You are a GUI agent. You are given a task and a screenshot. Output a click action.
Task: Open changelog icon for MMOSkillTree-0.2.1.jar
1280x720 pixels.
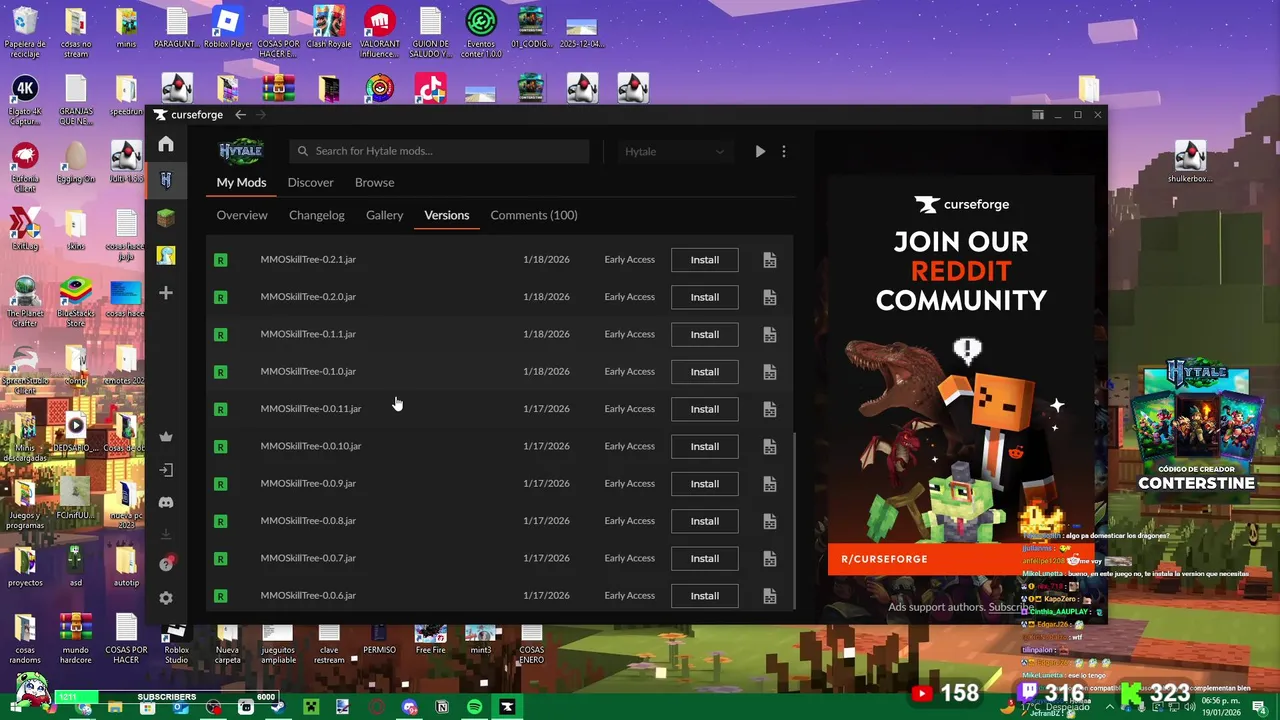pos(770,260)
